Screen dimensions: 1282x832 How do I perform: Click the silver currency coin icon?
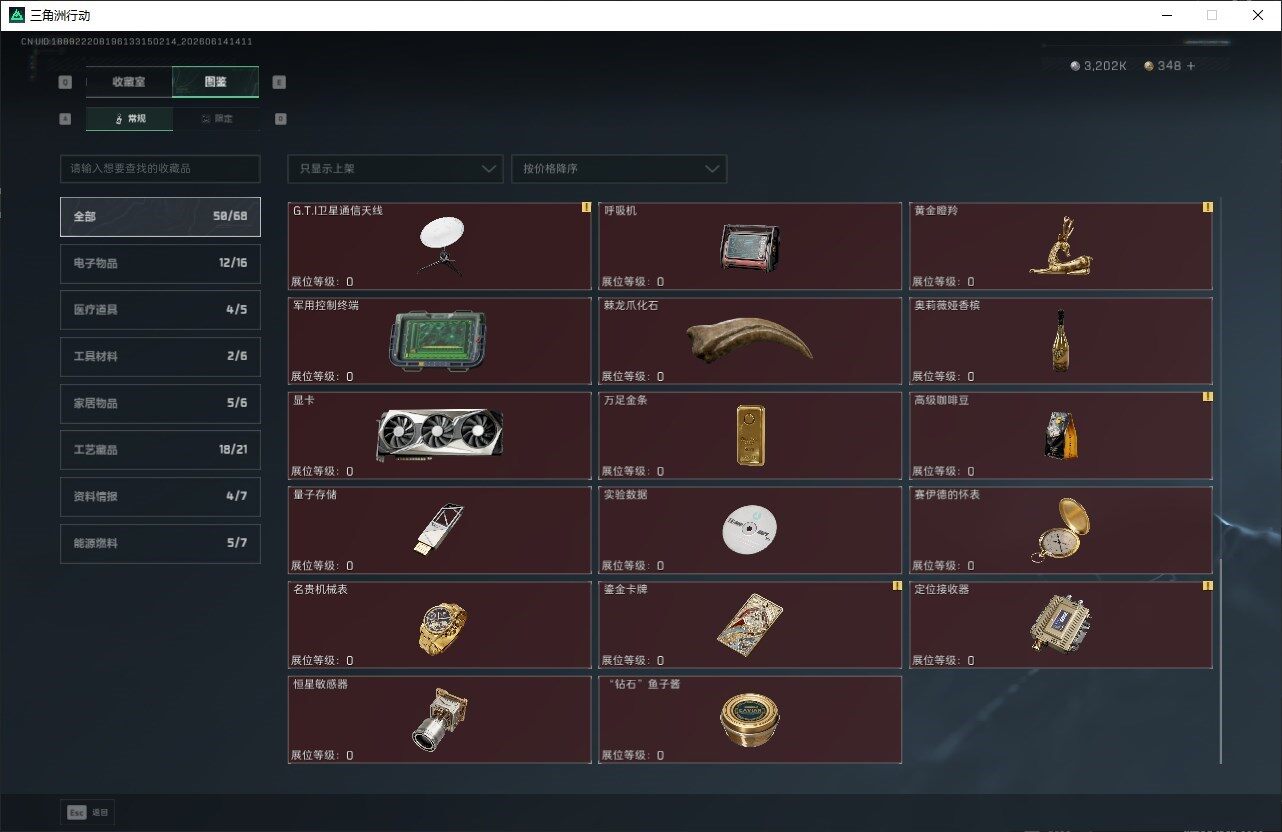click(1076, 66)
